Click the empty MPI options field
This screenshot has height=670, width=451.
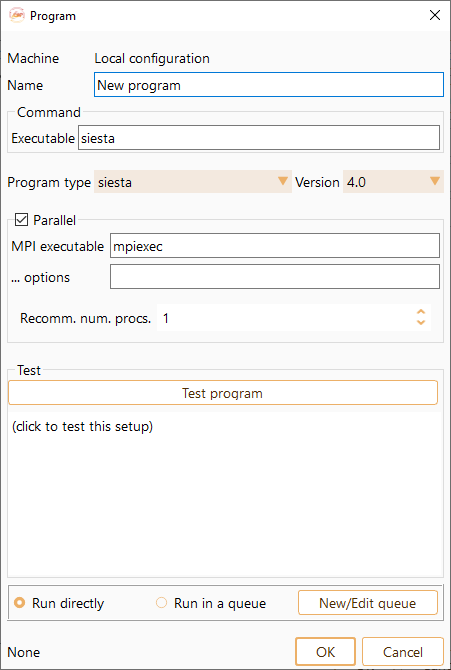click(x=275, y=277)
